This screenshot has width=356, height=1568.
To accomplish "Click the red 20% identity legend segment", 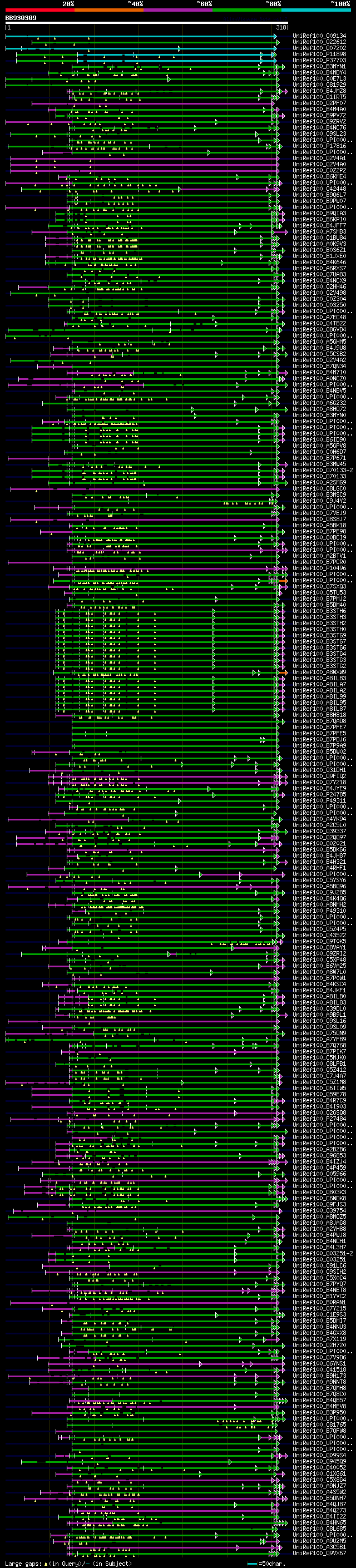I will click(x=39, y=11).
